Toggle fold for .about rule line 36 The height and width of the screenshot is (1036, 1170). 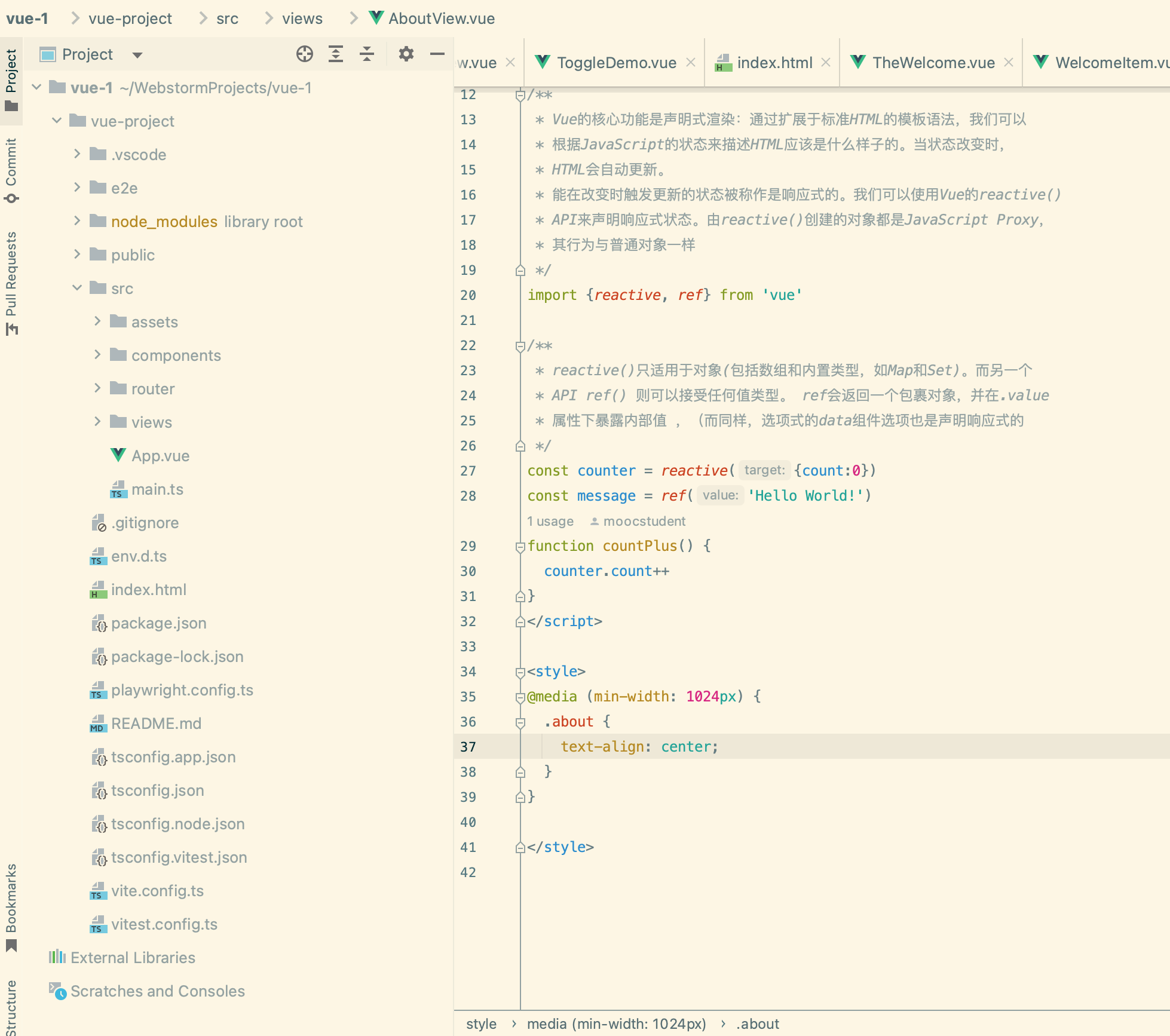pyautogui.click(x=520, y=722)
